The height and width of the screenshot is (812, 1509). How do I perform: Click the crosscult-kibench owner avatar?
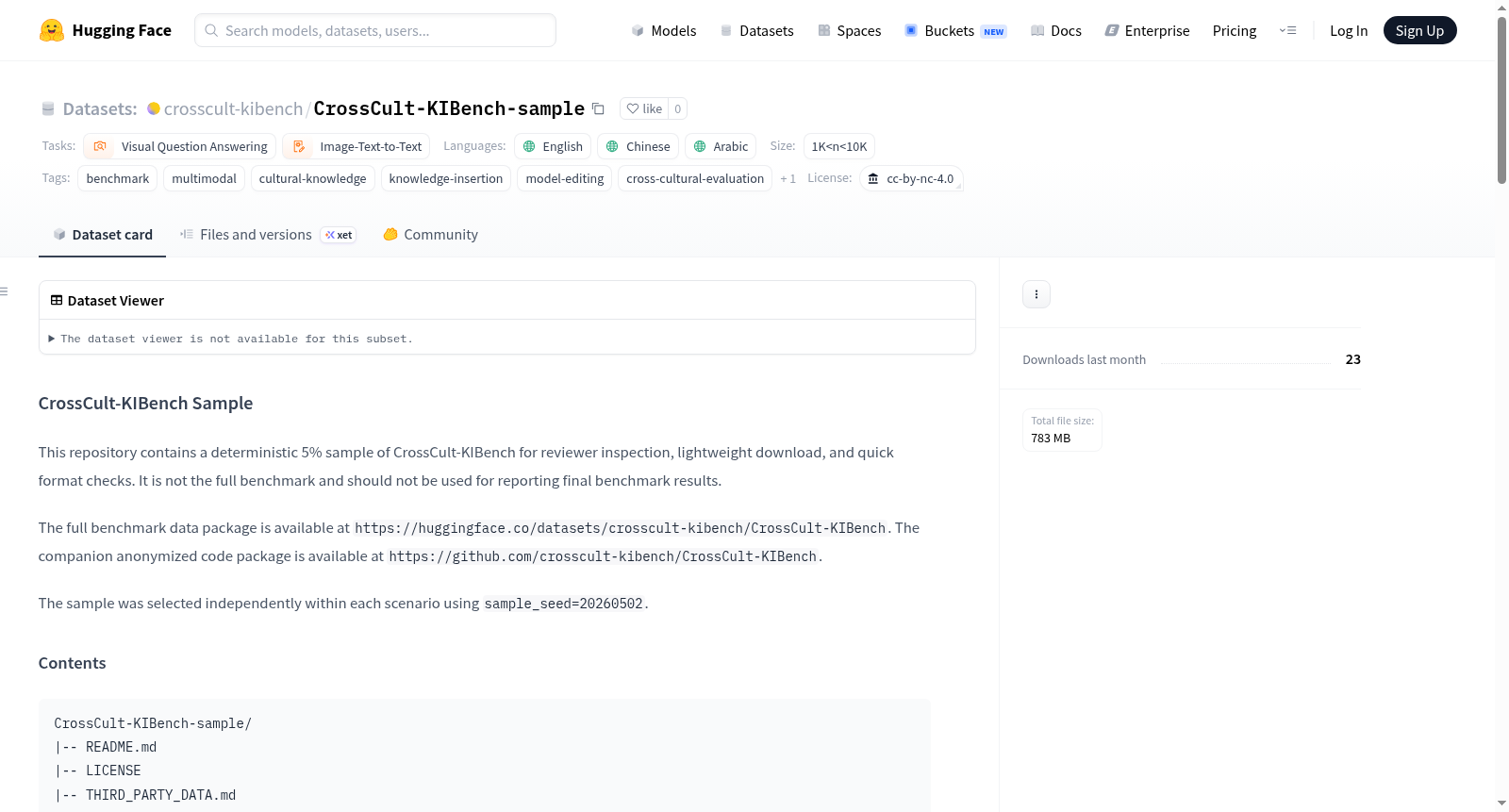154,108
